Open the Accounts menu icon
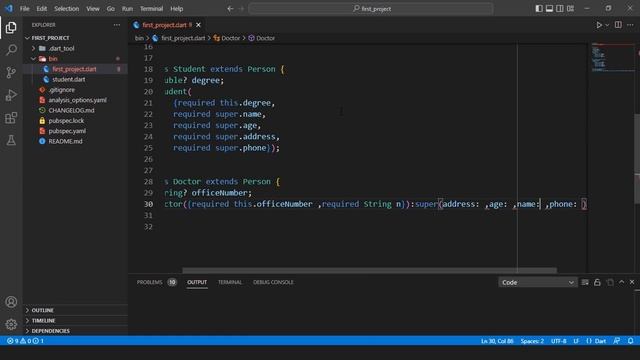This screenshot has width=640, height=360. click(x=11, y=302)
